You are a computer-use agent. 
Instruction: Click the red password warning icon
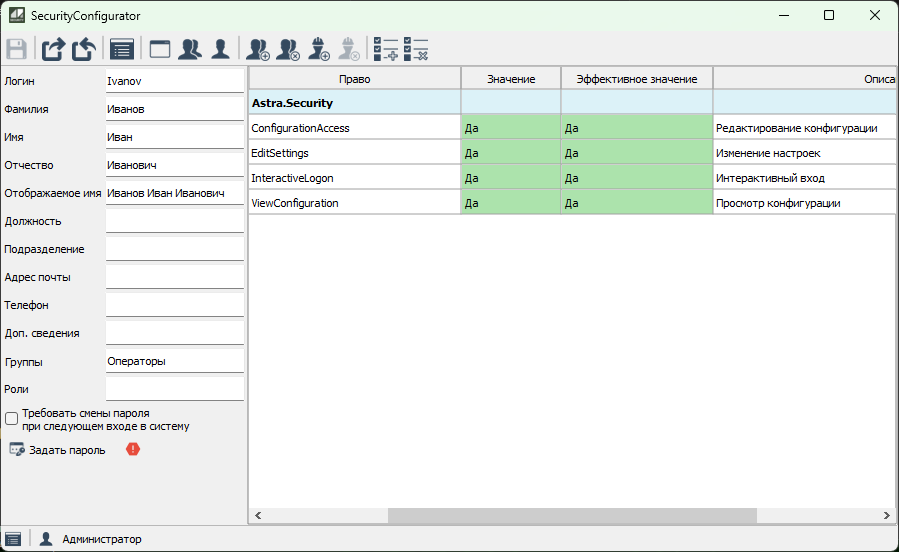coord(133,449)
